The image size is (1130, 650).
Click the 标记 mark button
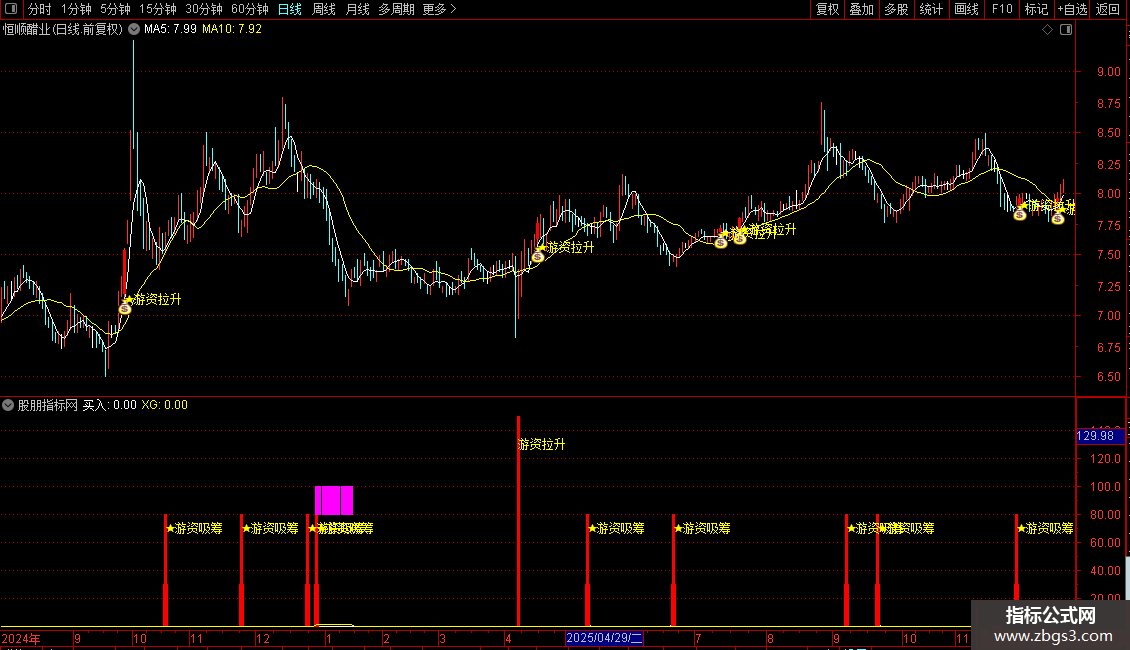tap(1036, 9)
